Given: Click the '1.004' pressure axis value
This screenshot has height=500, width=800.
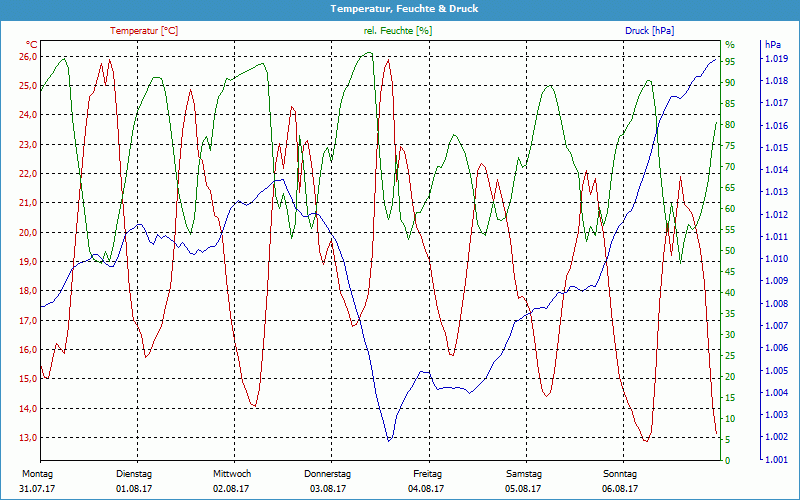Looking at the screenshot, I should [x=776, y=392].
